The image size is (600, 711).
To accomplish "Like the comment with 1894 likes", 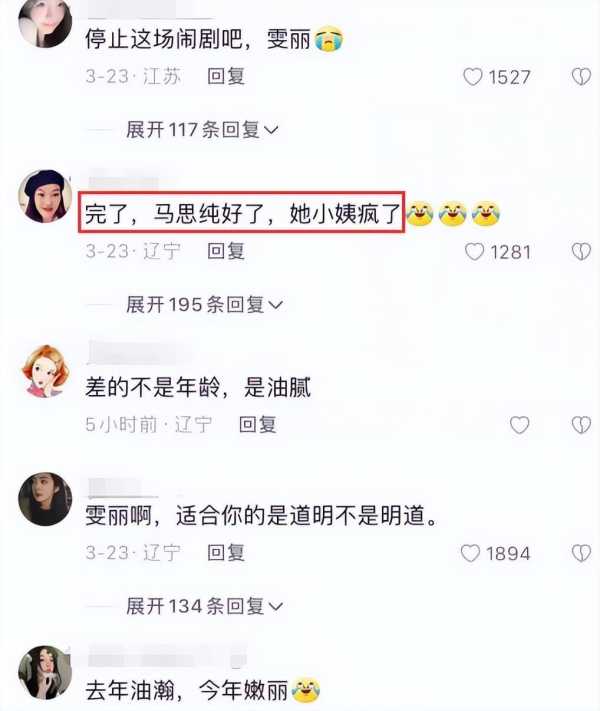I will [x=470, y=553].
